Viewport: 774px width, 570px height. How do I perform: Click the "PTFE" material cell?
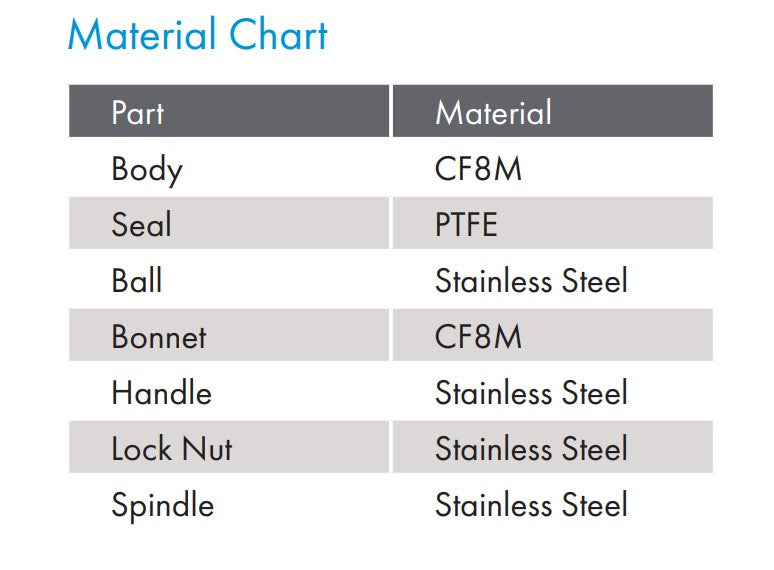pos(466,225)
